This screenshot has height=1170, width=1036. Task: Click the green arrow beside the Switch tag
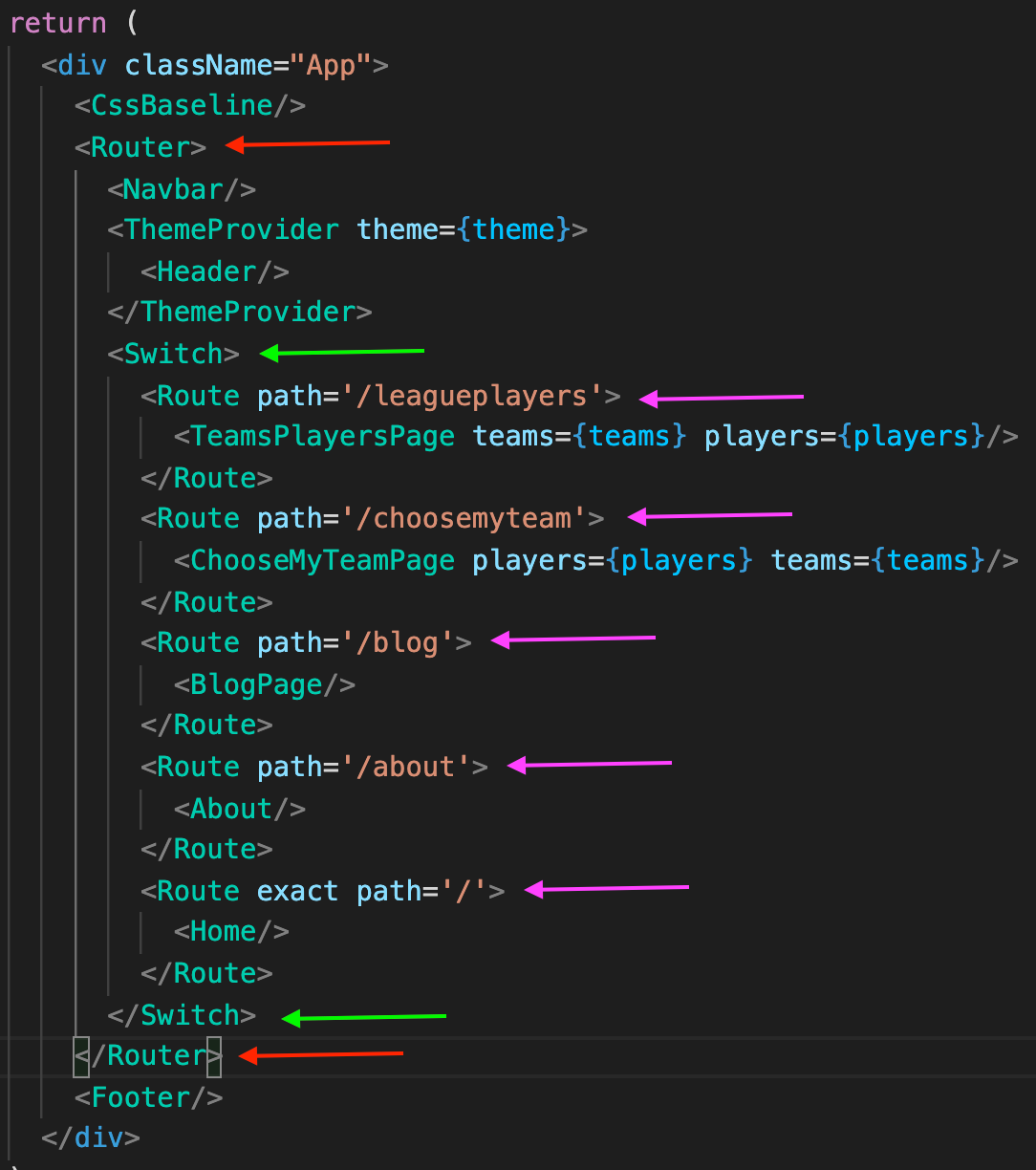[x=344, y=352]
